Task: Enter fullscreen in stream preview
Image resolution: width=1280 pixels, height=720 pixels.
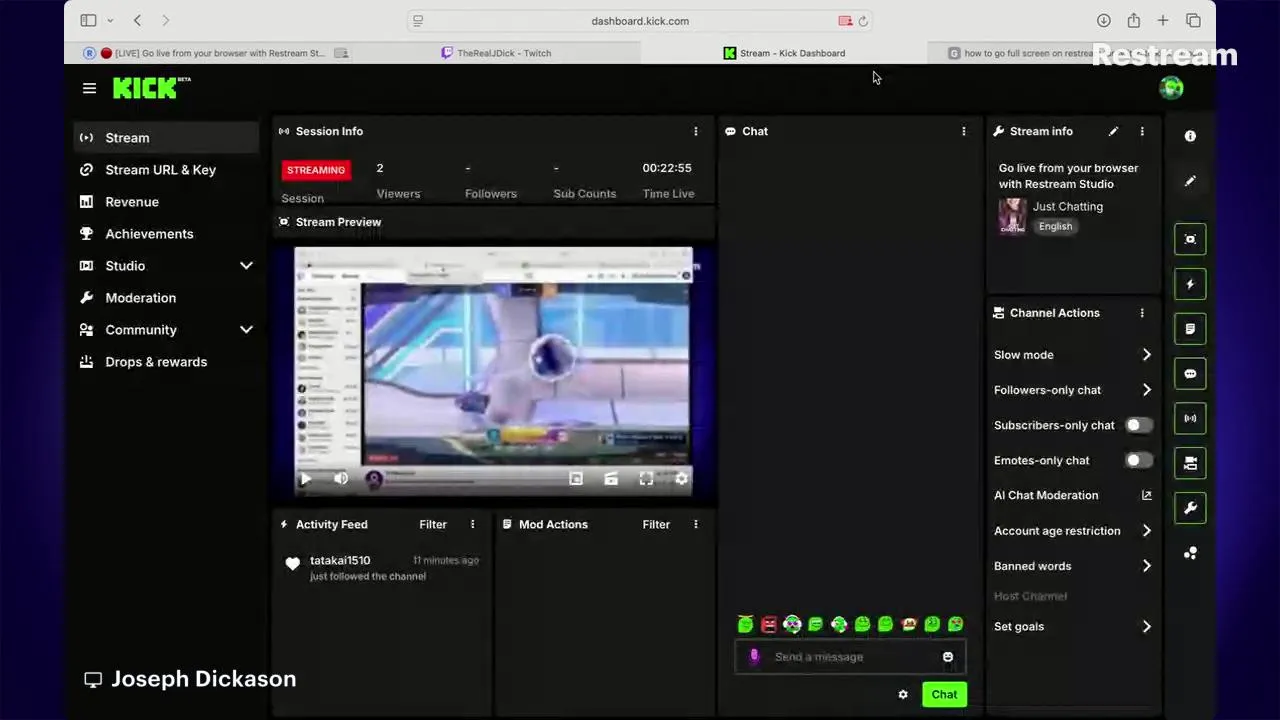Action: [x=646, y=479]
